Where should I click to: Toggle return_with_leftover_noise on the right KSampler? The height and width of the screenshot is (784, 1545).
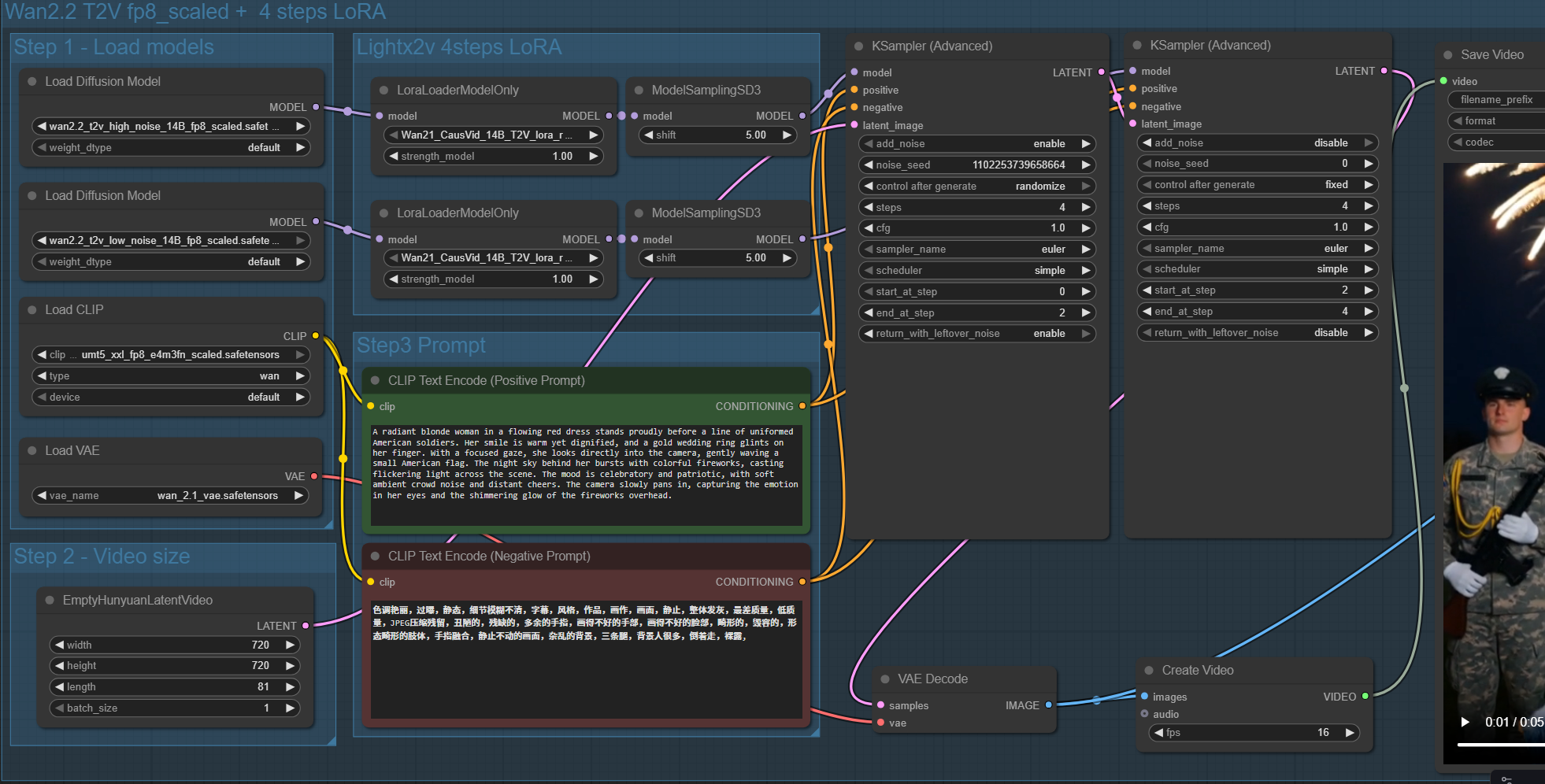[x=1257, y=333]
